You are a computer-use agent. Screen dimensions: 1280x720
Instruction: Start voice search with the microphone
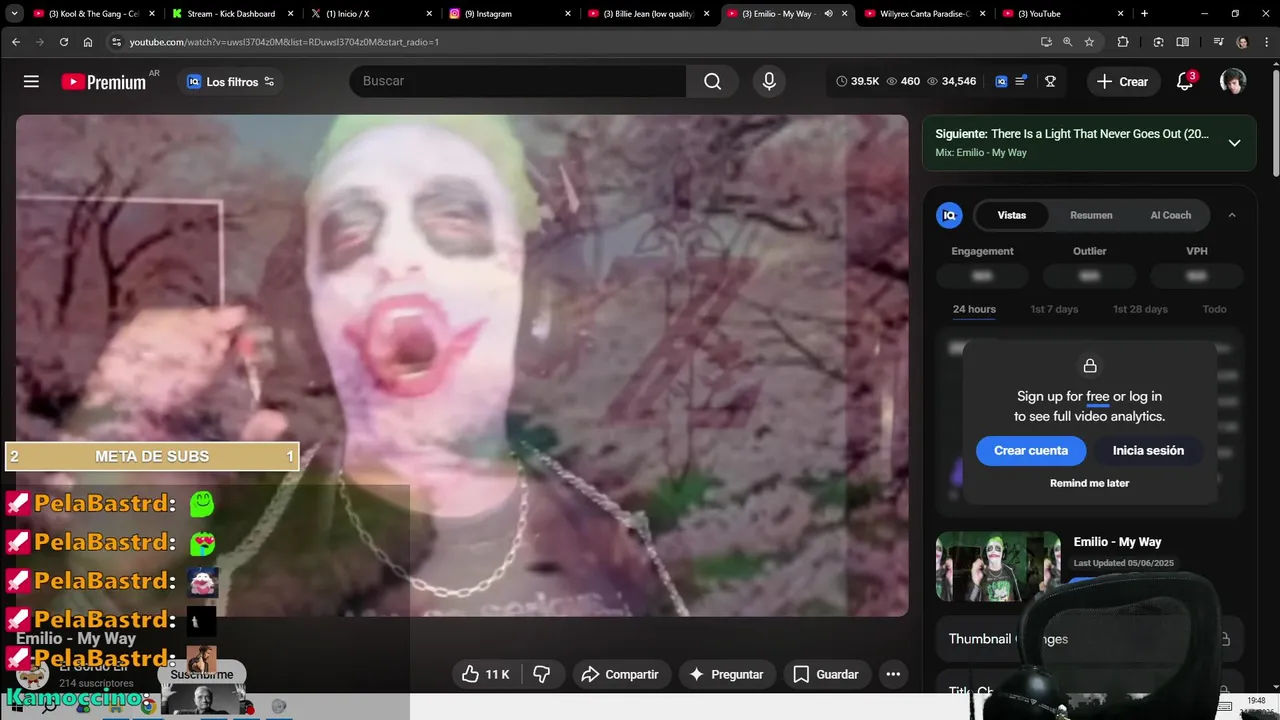click(x=769, y=81)
